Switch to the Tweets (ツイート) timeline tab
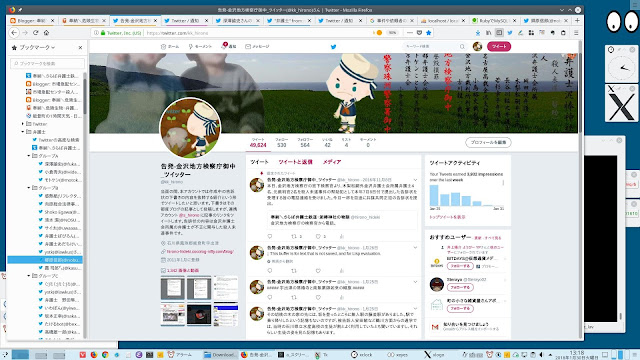640x360 pixels. coord(260,162)
